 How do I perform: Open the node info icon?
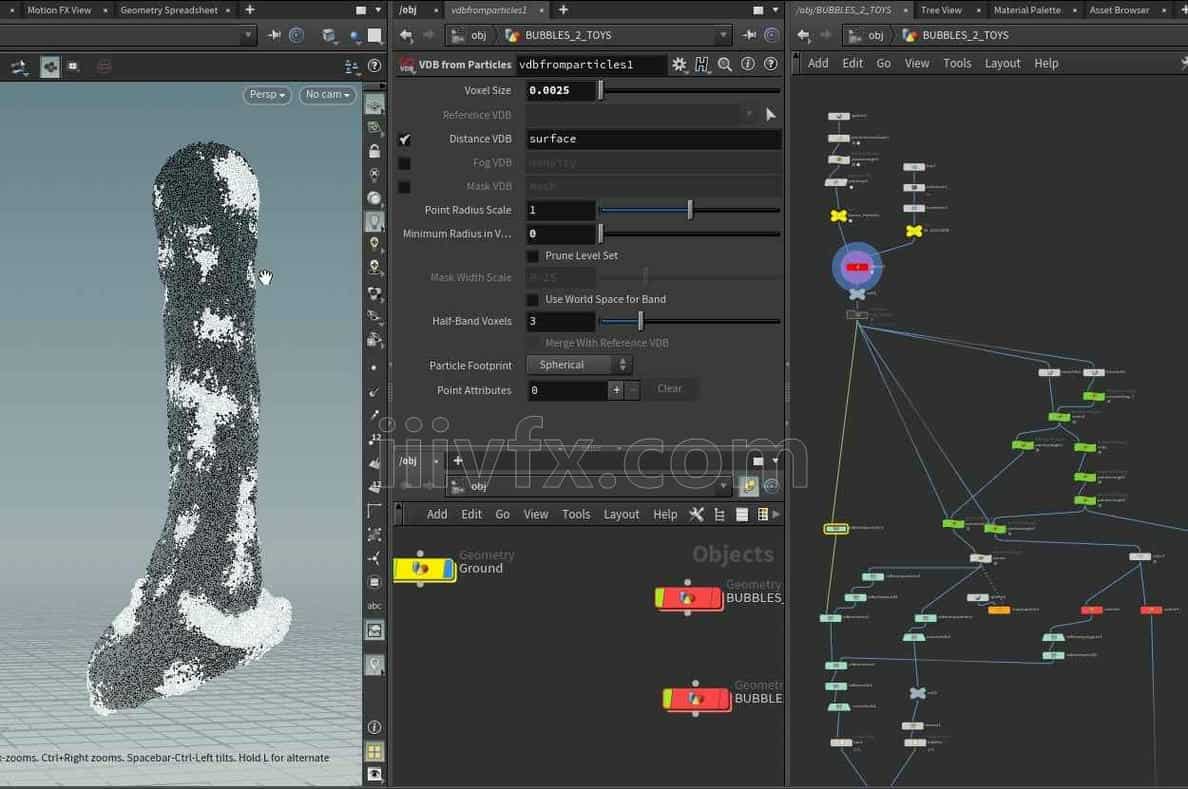coord(748,64)
